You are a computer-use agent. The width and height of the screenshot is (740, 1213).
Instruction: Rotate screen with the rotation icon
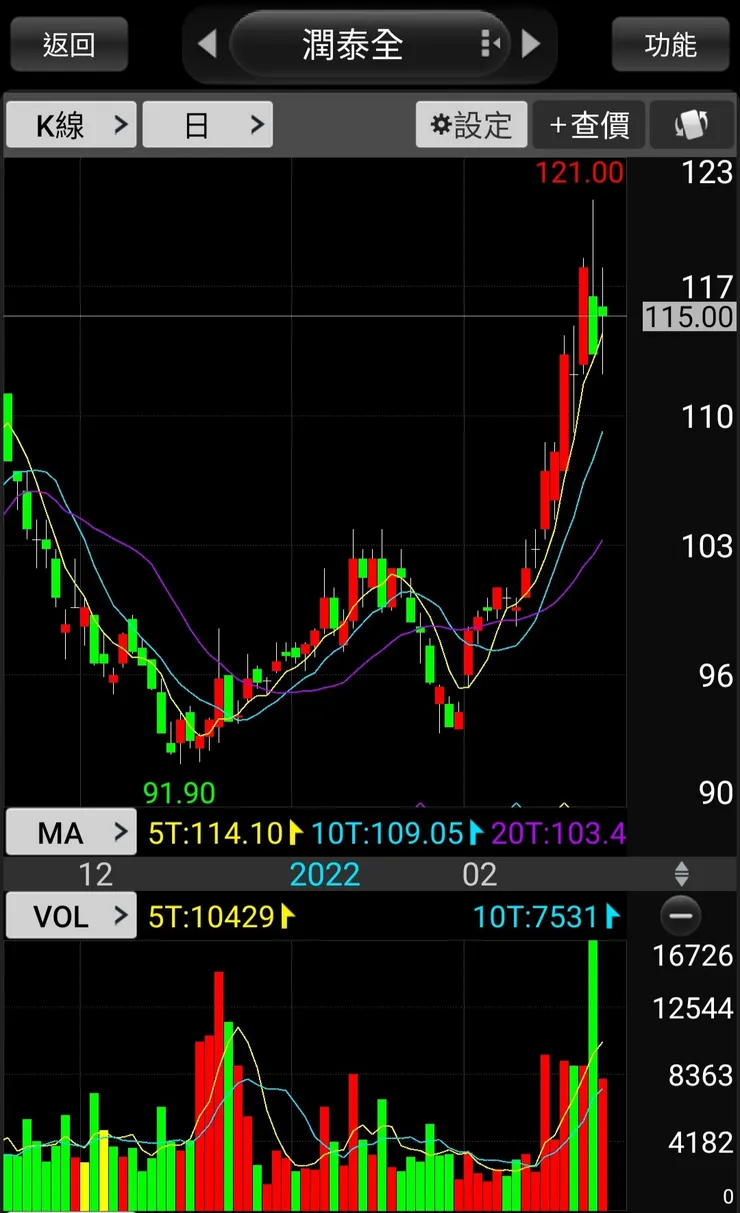coord(692,125)
